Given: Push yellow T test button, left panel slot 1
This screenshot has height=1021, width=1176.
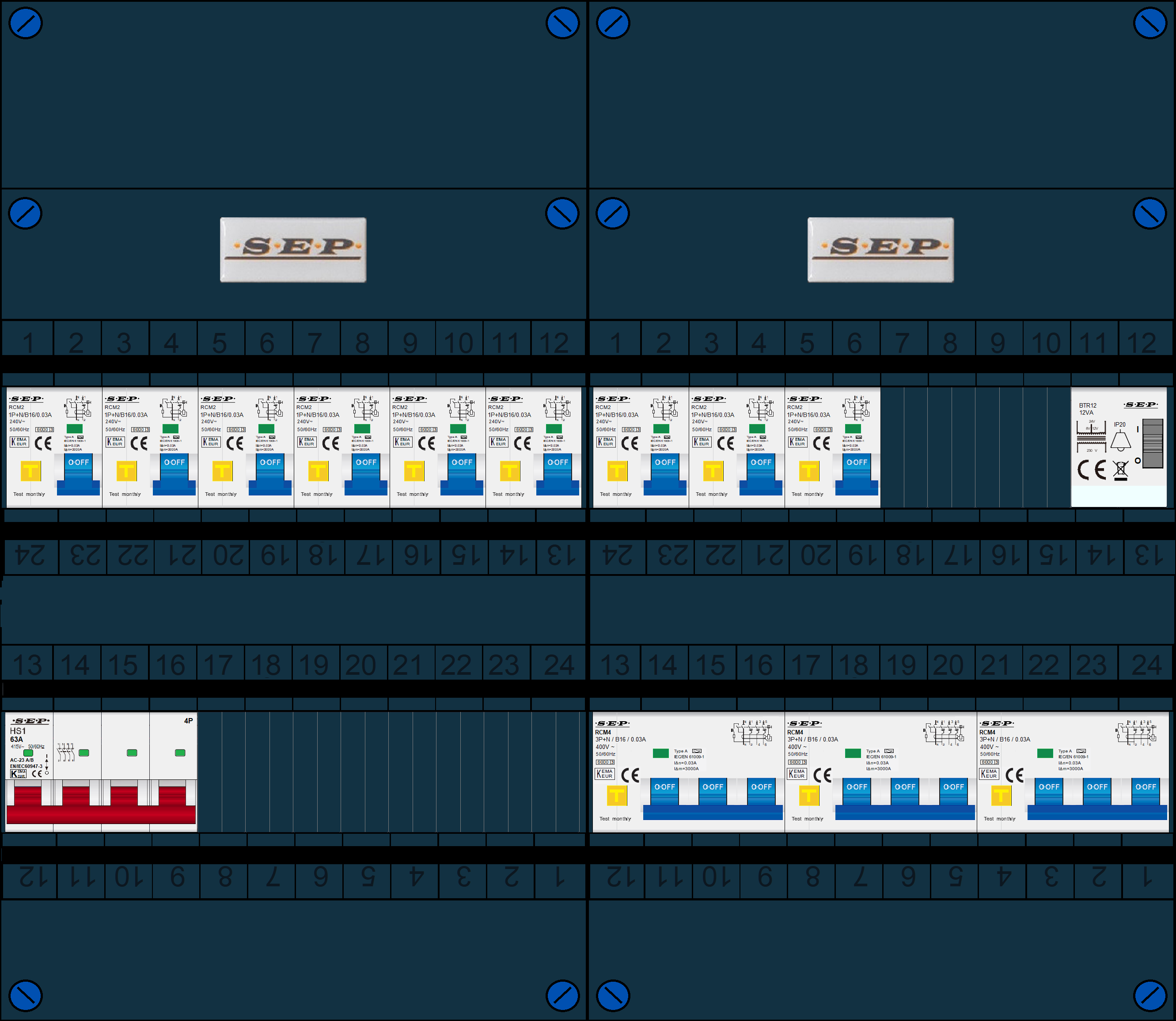Looking at the screenshot, I should [x=31, y=471].
